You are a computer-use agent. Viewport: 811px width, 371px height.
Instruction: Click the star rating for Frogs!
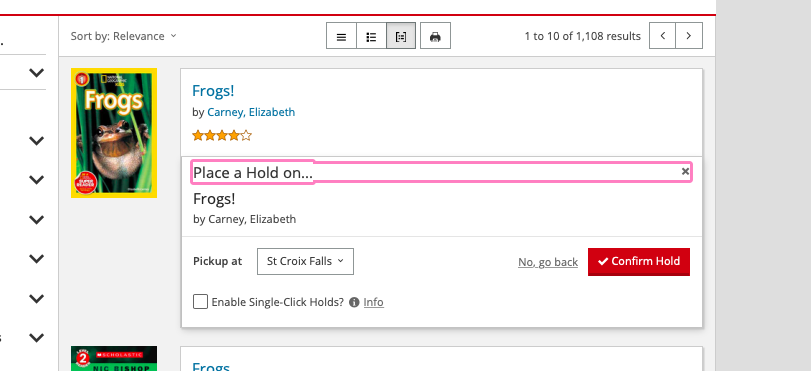[x=222, y=136]
